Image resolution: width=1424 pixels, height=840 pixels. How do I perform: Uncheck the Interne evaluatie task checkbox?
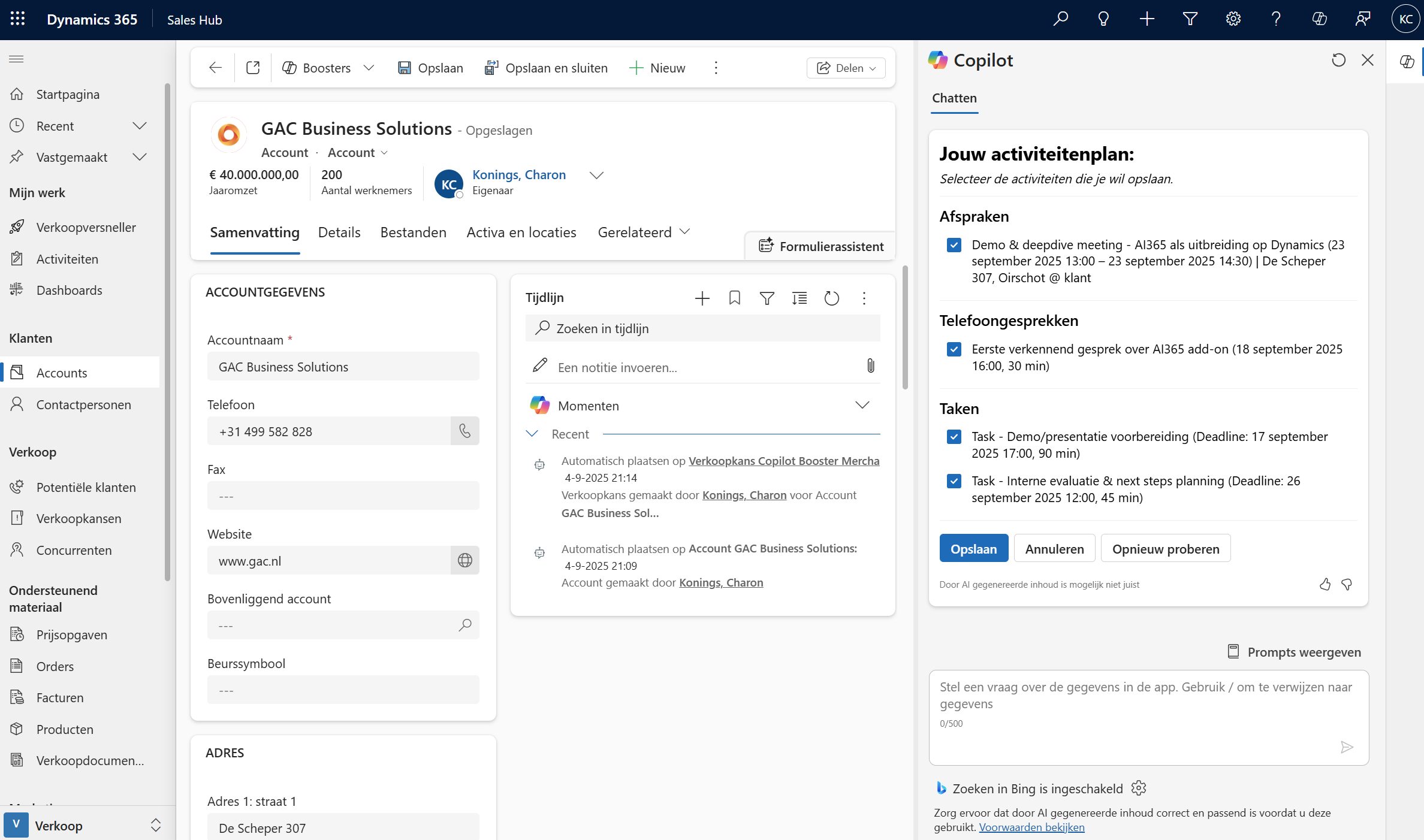tap(954, 481)
